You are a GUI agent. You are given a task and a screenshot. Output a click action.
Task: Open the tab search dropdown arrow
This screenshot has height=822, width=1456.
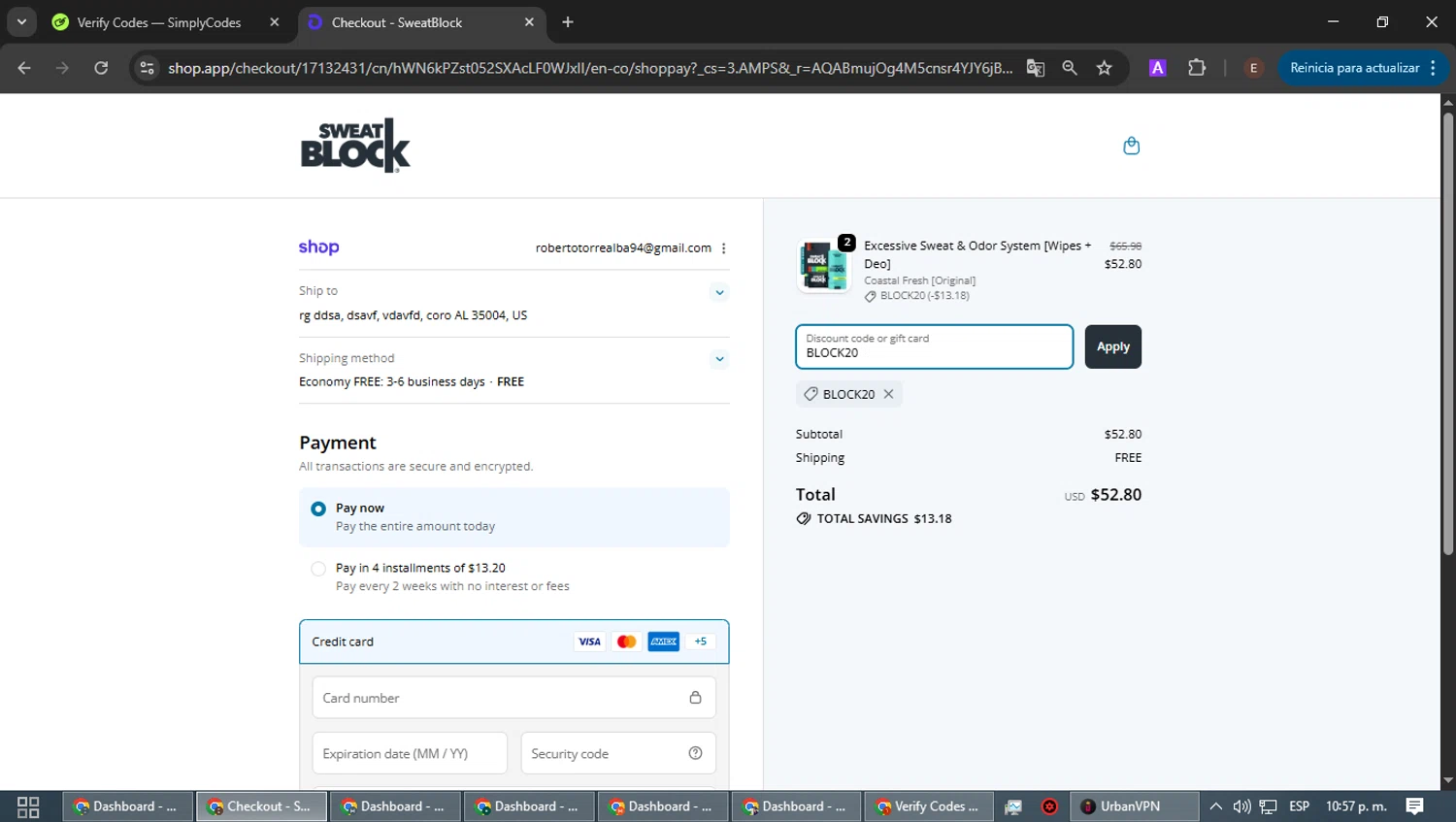21,22
